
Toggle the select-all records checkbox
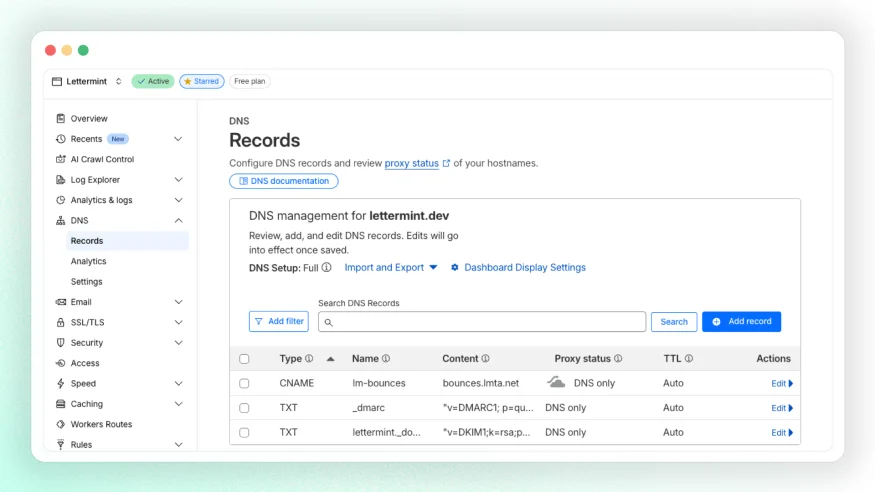click(244, 359)
